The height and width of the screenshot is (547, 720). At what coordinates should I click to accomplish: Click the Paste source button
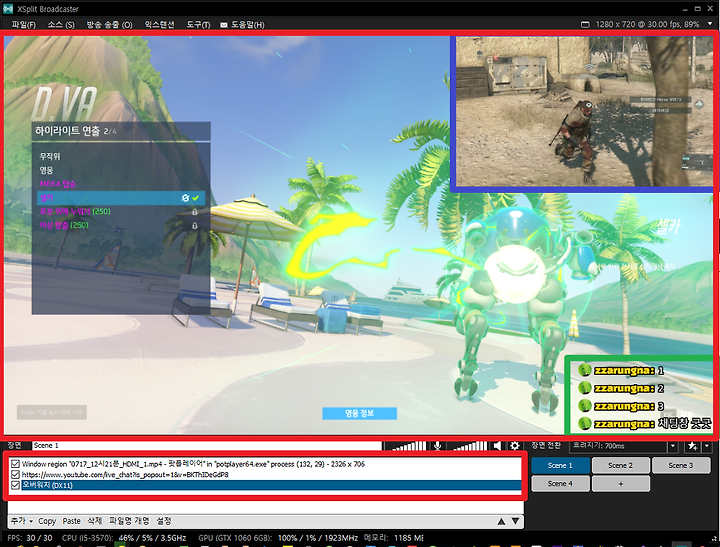pyautogui.click(x=72, y=521)
